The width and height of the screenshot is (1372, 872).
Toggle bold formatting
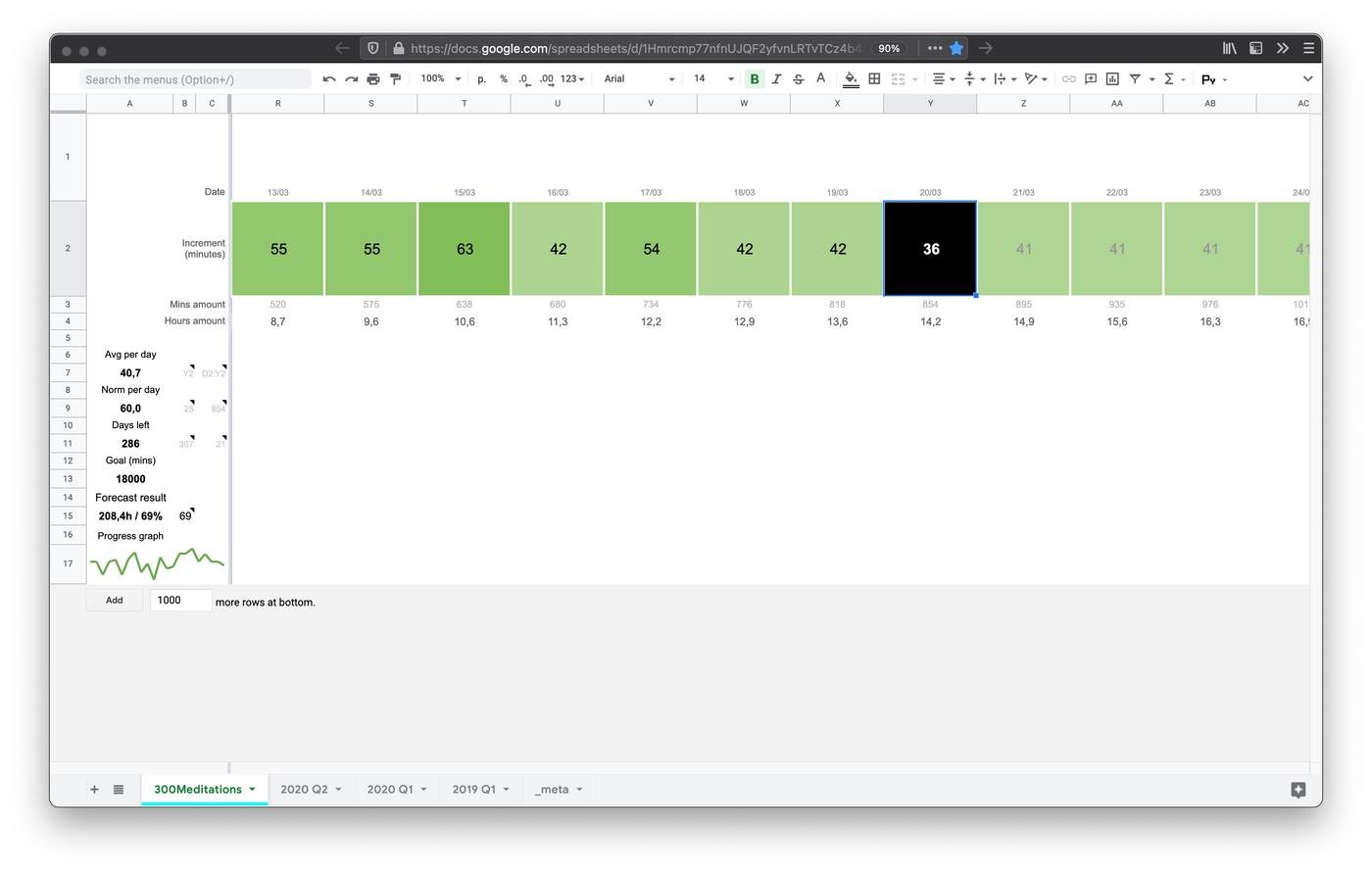point(755,79)
